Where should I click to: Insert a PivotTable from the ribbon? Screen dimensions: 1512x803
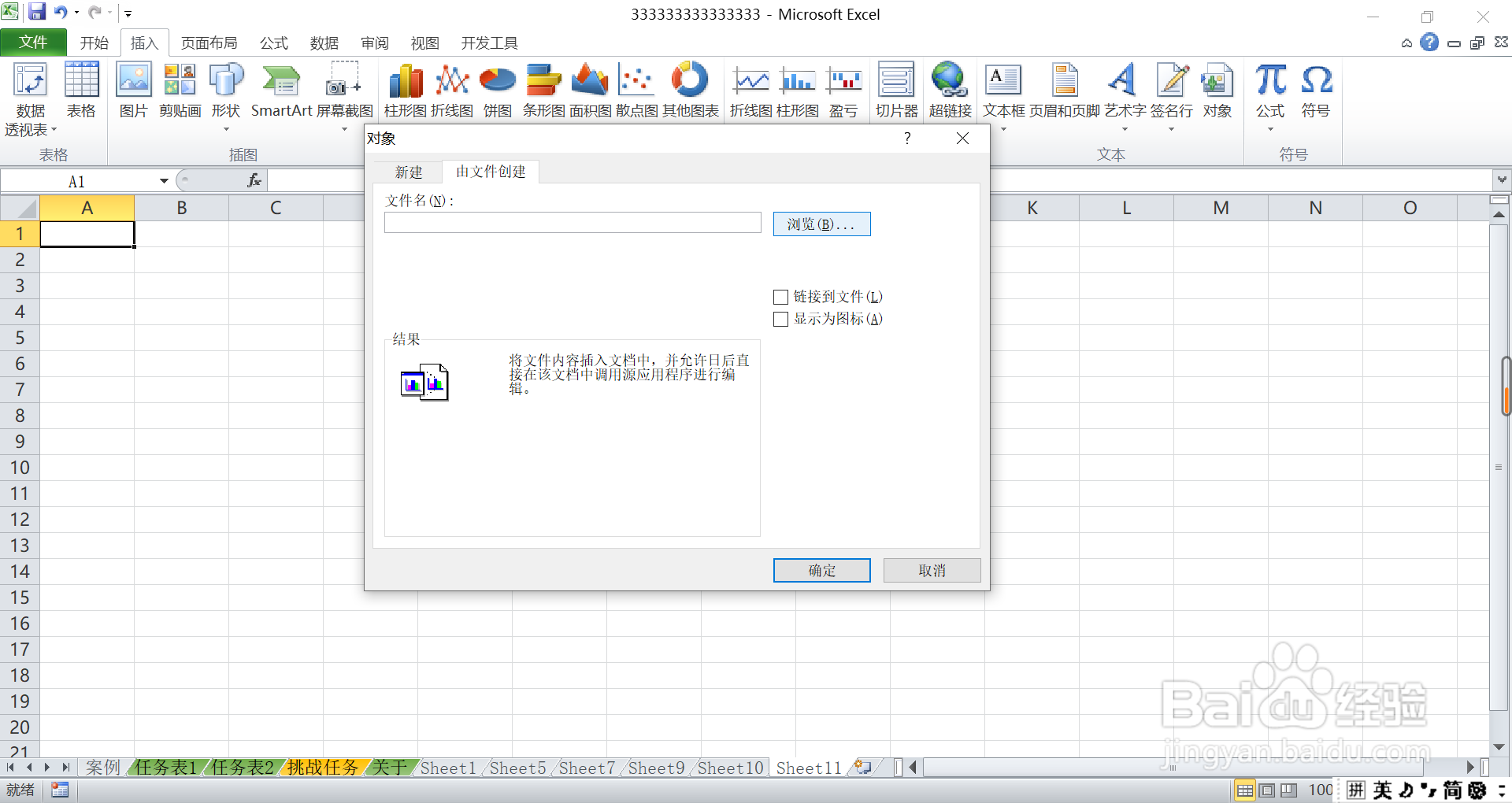31,99
